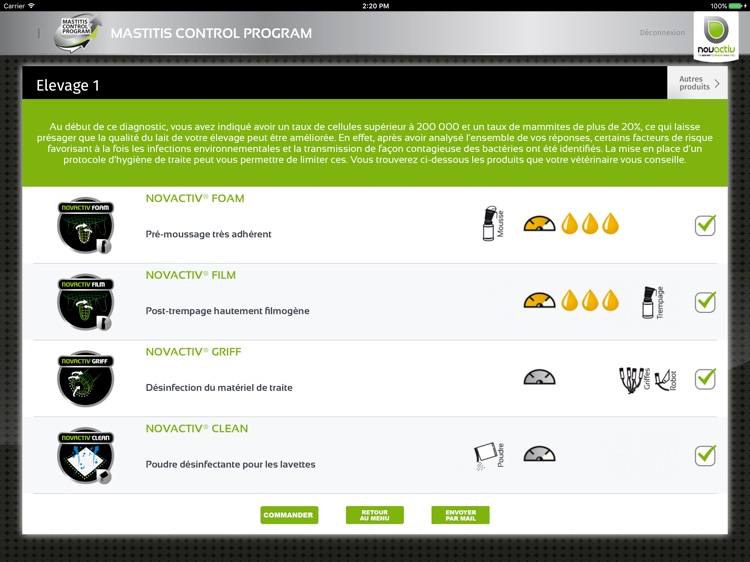Click the first yellow drop in the Foam row

click(x=569, y=223)
